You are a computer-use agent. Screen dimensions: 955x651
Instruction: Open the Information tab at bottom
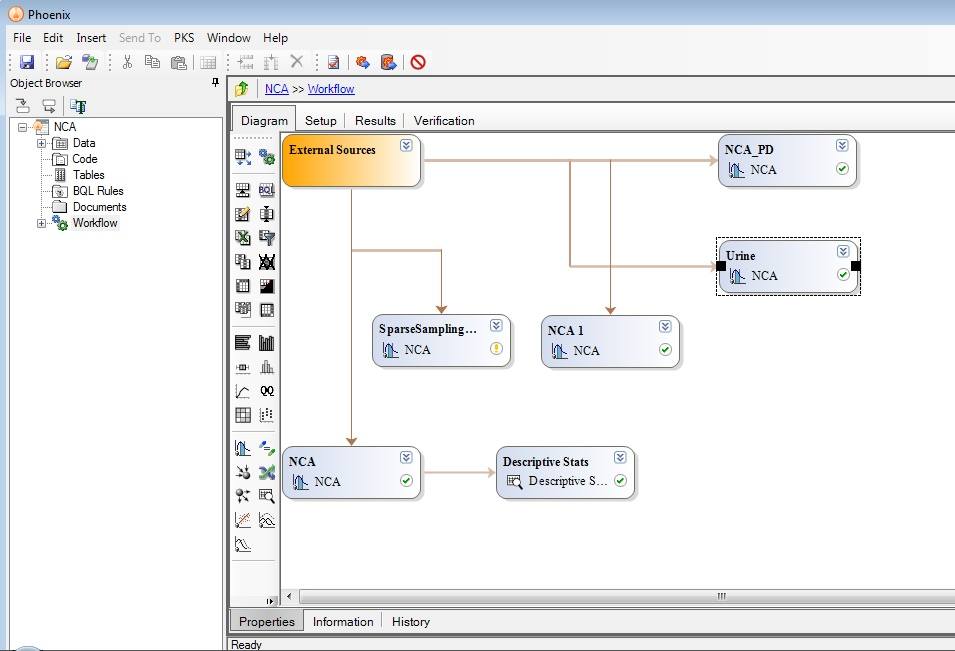click(343, 622)
